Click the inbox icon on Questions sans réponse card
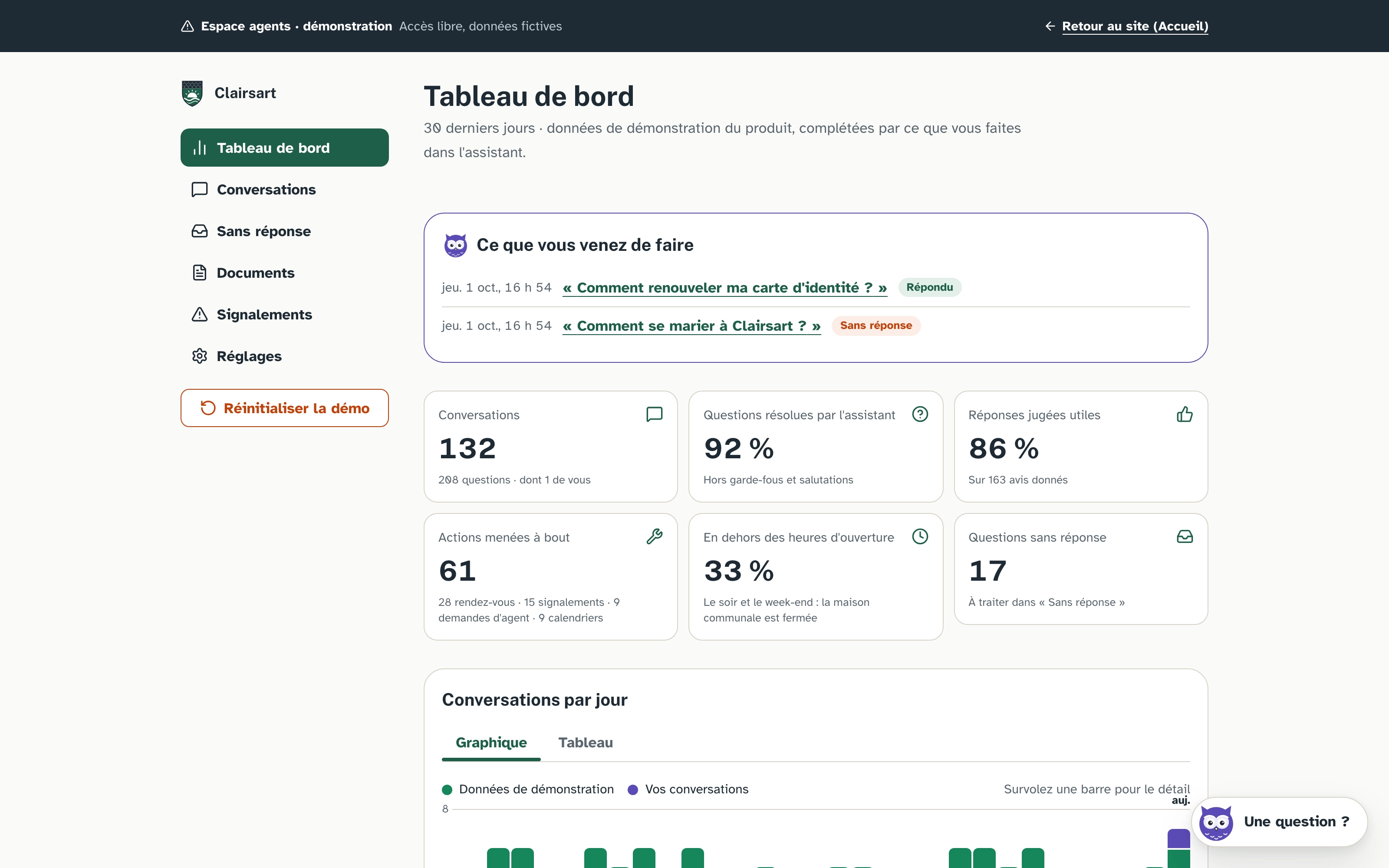 tap(1185, 537)
